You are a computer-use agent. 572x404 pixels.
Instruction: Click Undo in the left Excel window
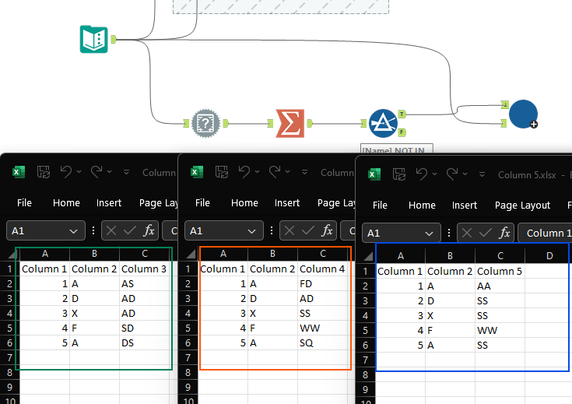coord(66,172)
